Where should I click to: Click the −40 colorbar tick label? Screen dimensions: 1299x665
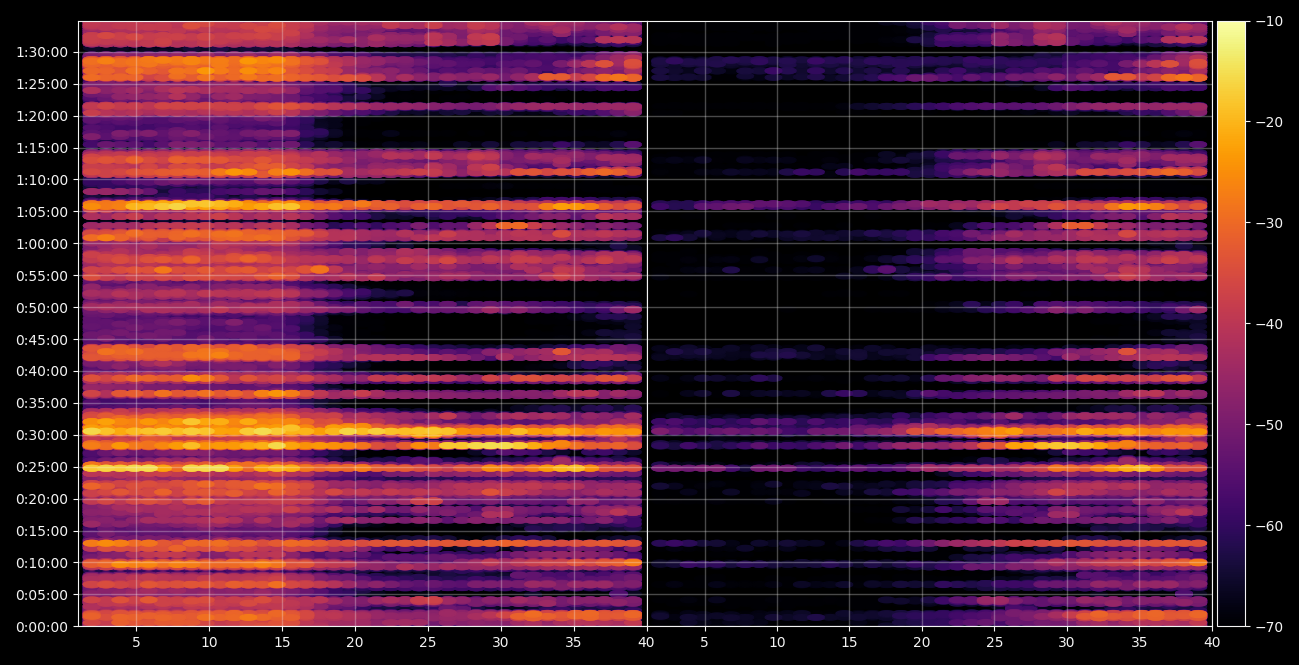pos(1269,324)
